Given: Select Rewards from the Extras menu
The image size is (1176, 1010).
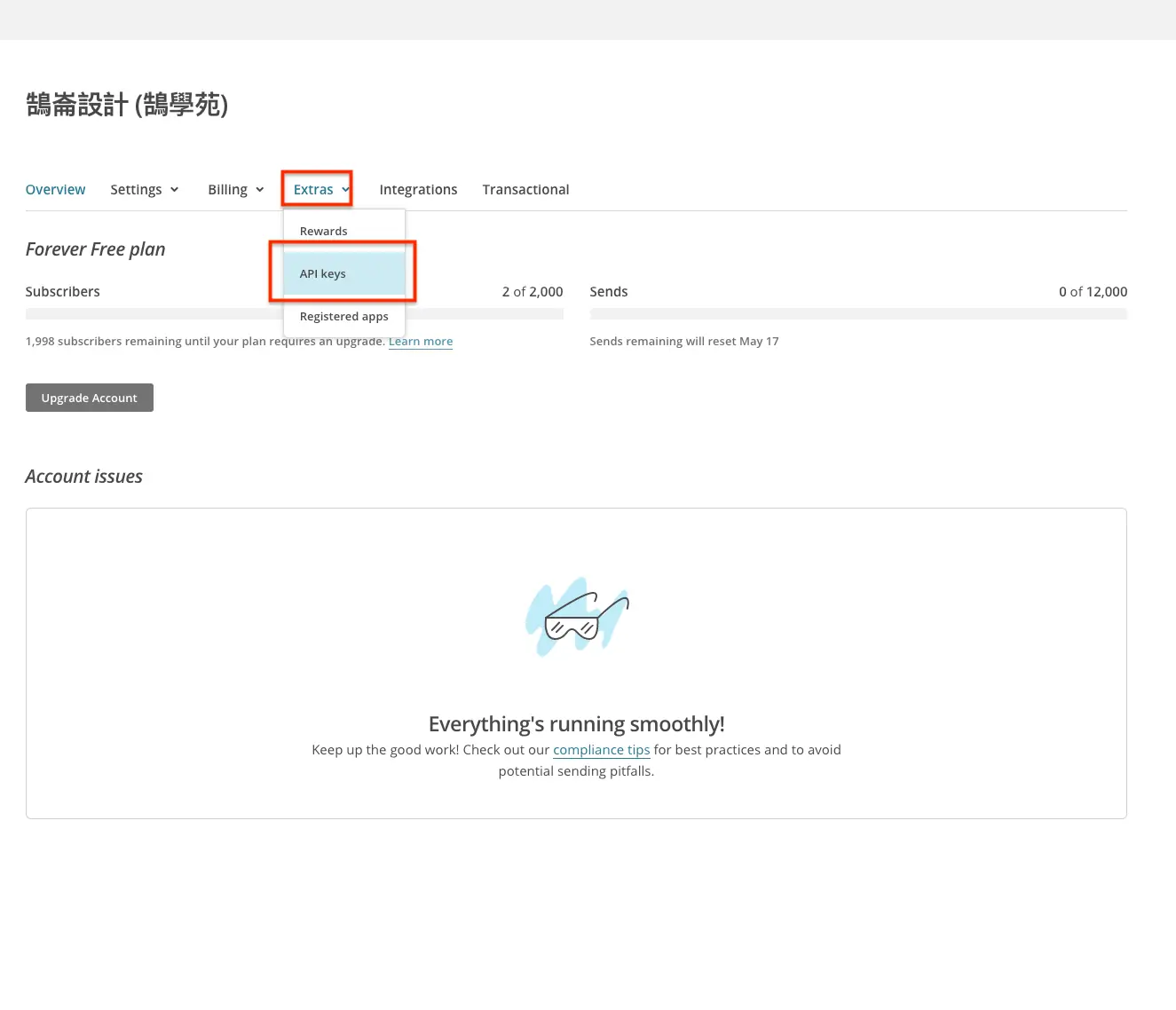Looking at the screenshot, I should pyautogui.click(x=344, y=231).
